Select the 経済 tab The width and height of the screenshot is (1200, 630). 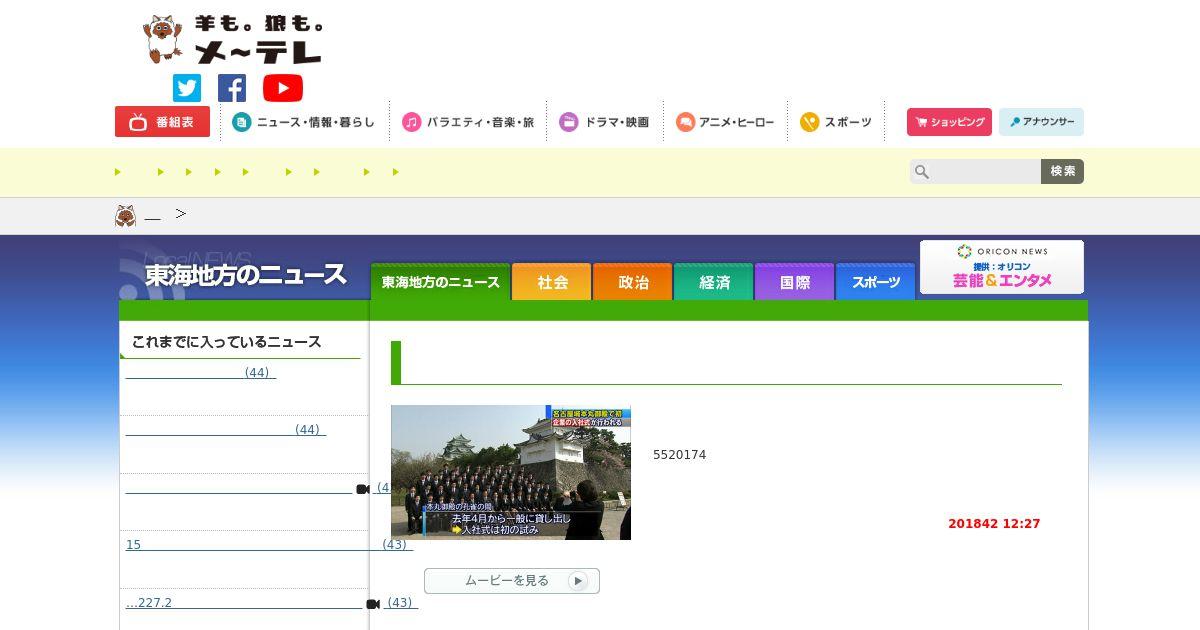click(x=714, y=282)
